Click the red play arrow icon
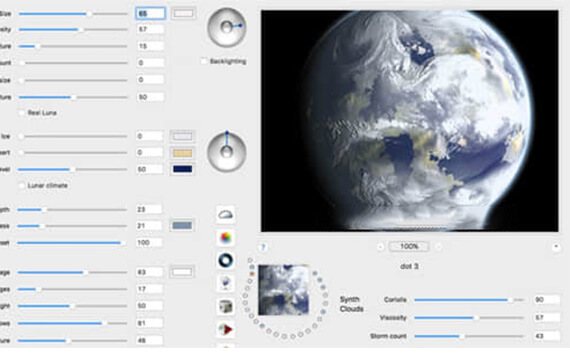 226,329
